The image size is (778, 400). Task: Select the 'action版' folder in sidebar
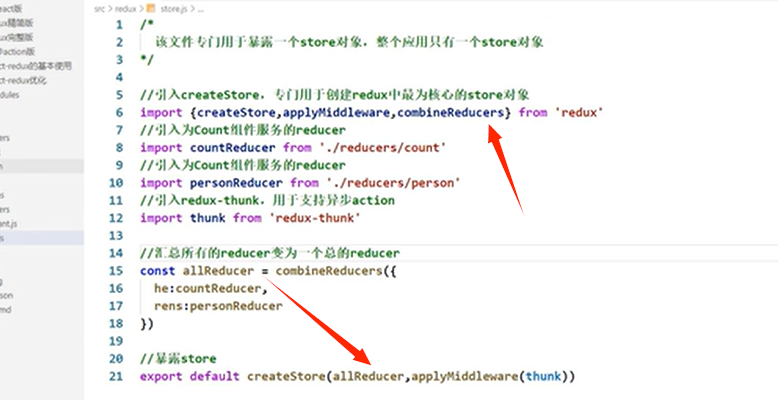(17, 51)
